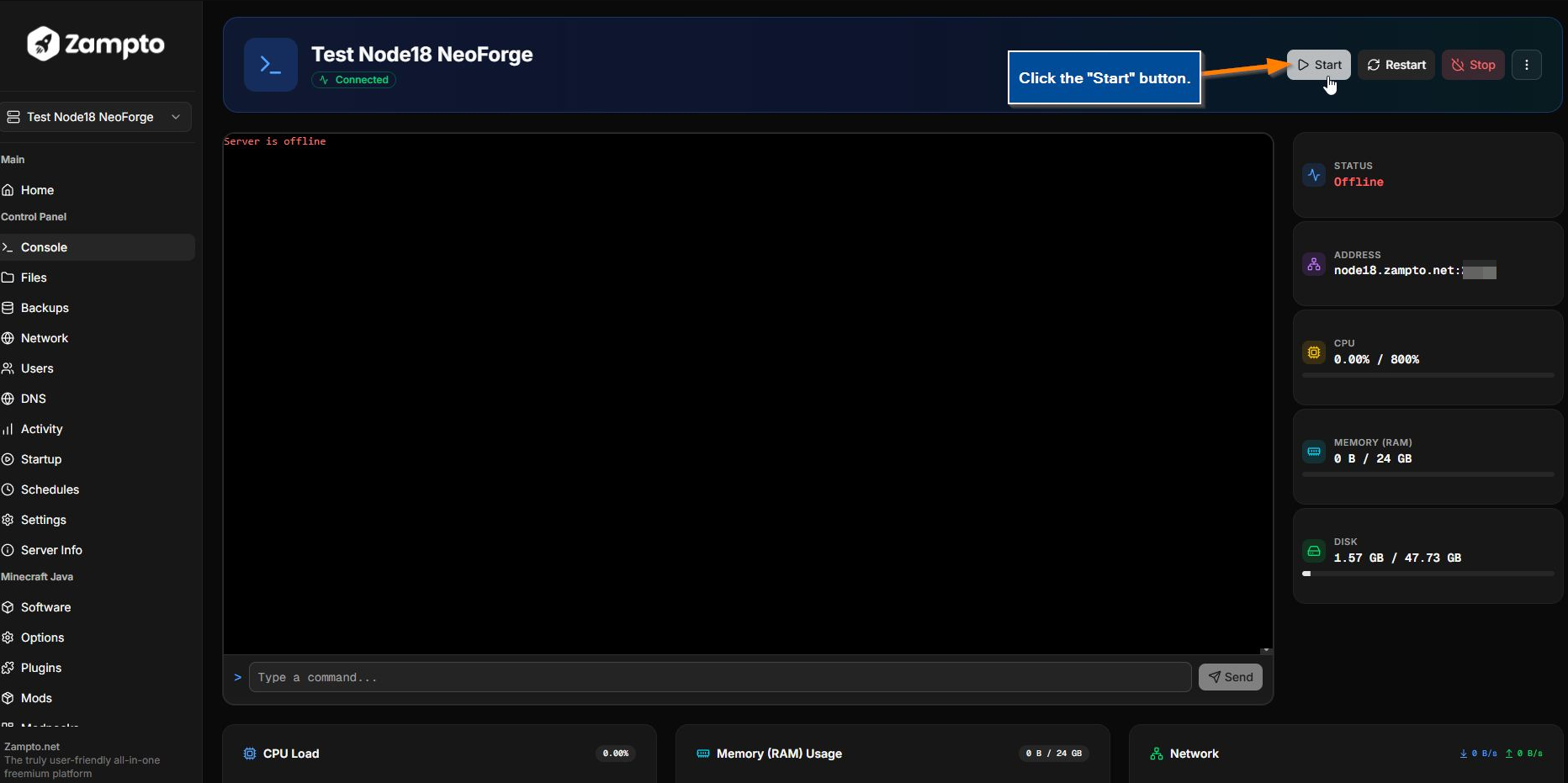Click the Restart button
The image size is (1568, 783).
tap(1396, 65)
